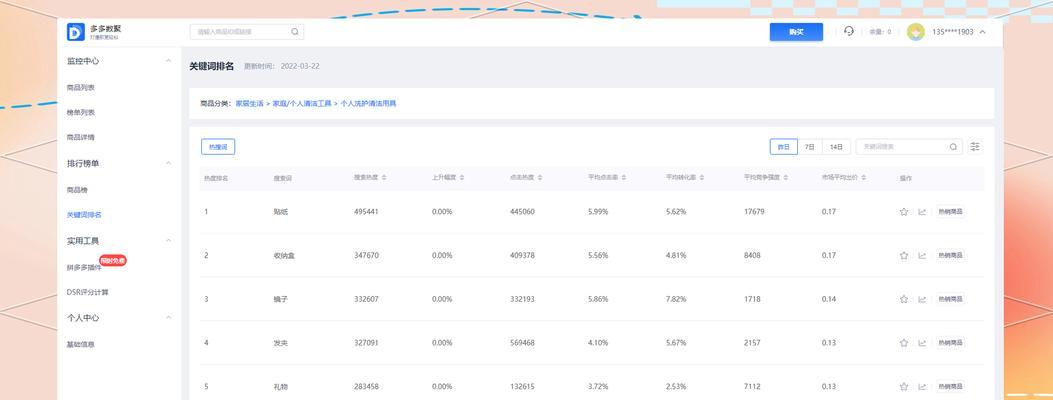1053x400 pixels.
Task: Open the trend chart icon for 礼物
Action: pyautogui.click(x=922, y=387)
